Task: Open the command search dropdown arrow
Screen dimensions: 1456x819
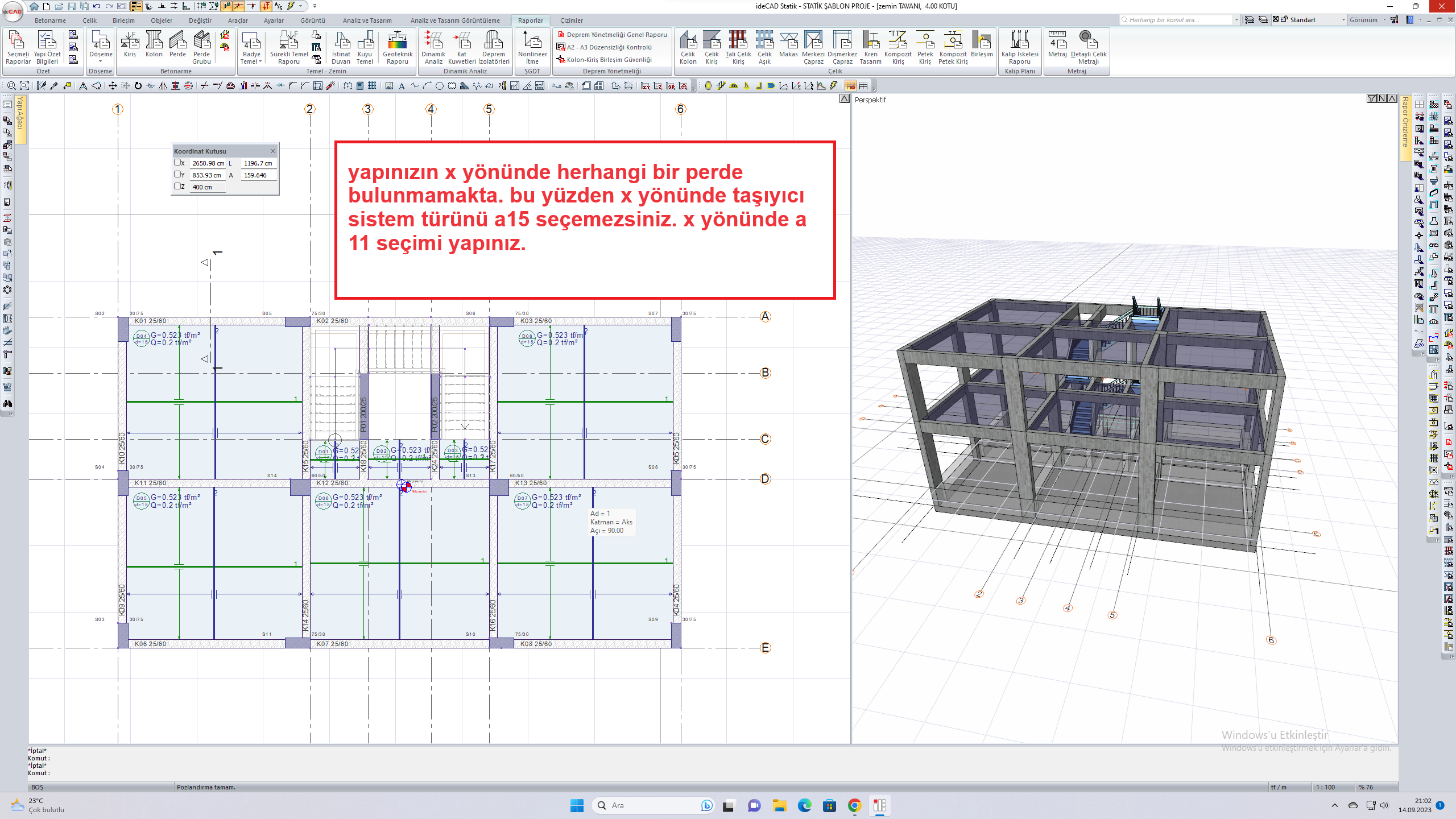Action: click(x=1236, y=20)
